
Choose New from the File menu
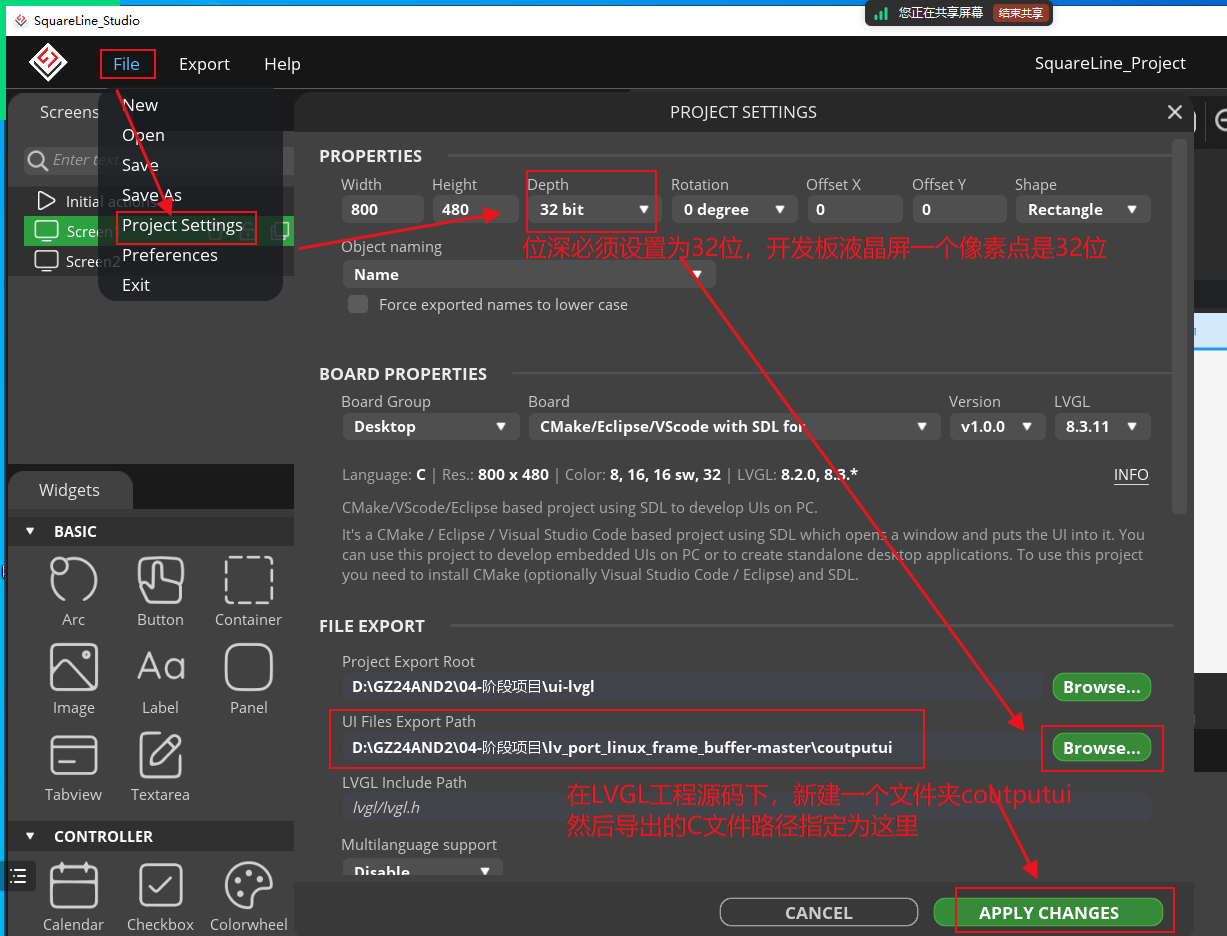140,105
